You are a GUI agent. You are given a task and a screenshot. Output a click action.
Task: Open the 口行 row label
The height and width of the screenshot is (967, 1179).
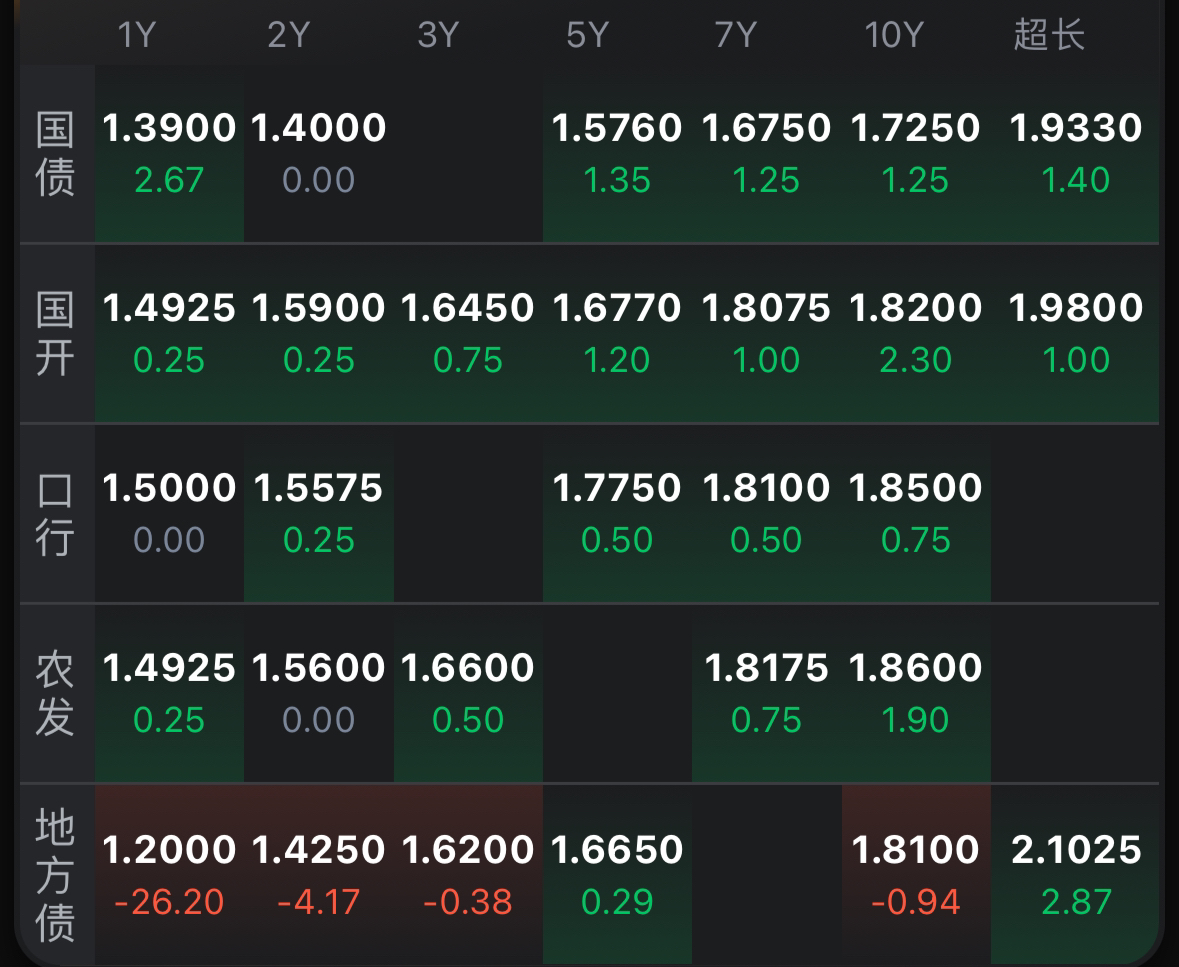tap(56, 514)
